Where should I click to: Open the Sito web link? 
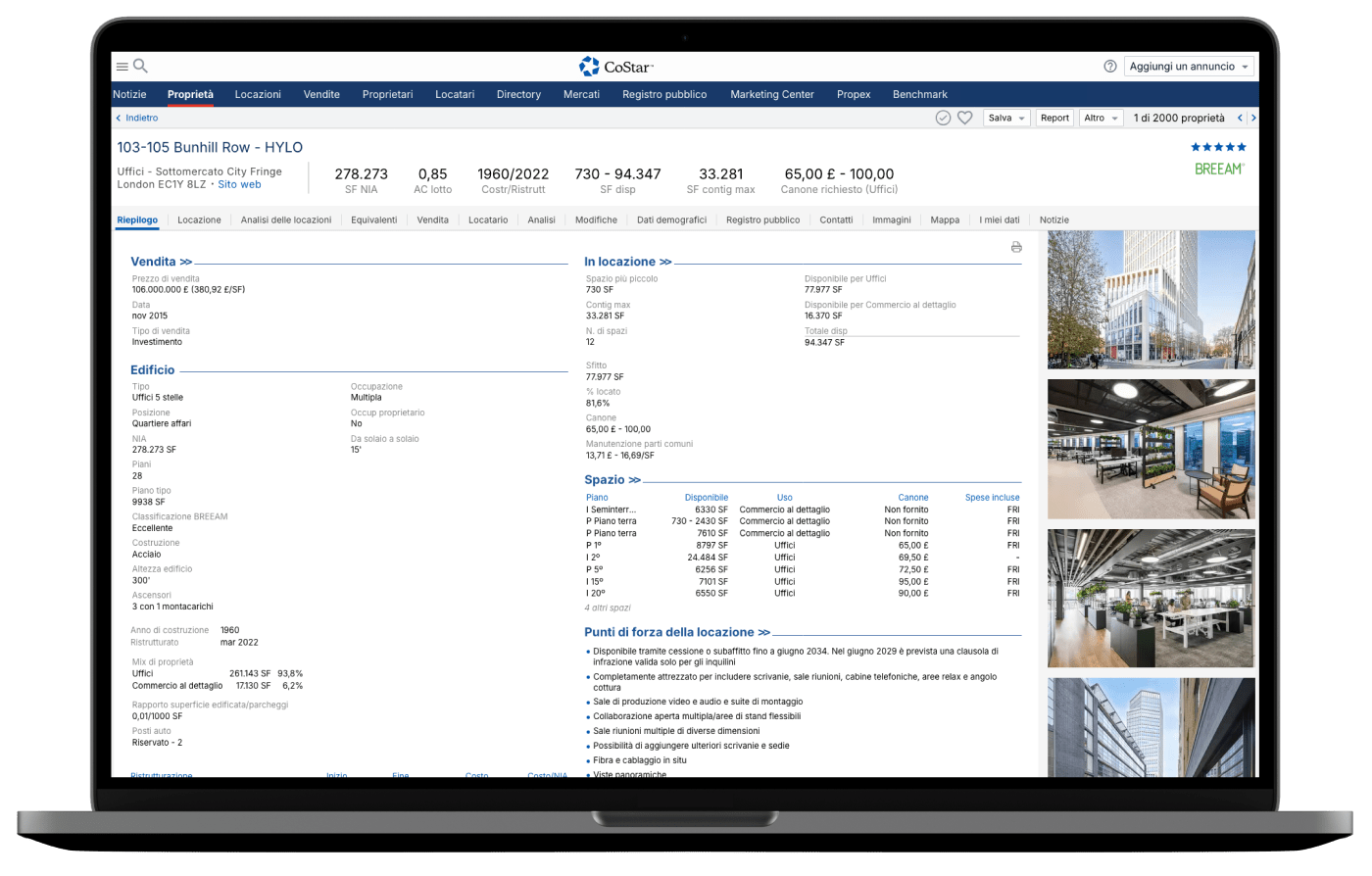click(x=239, y=184)
